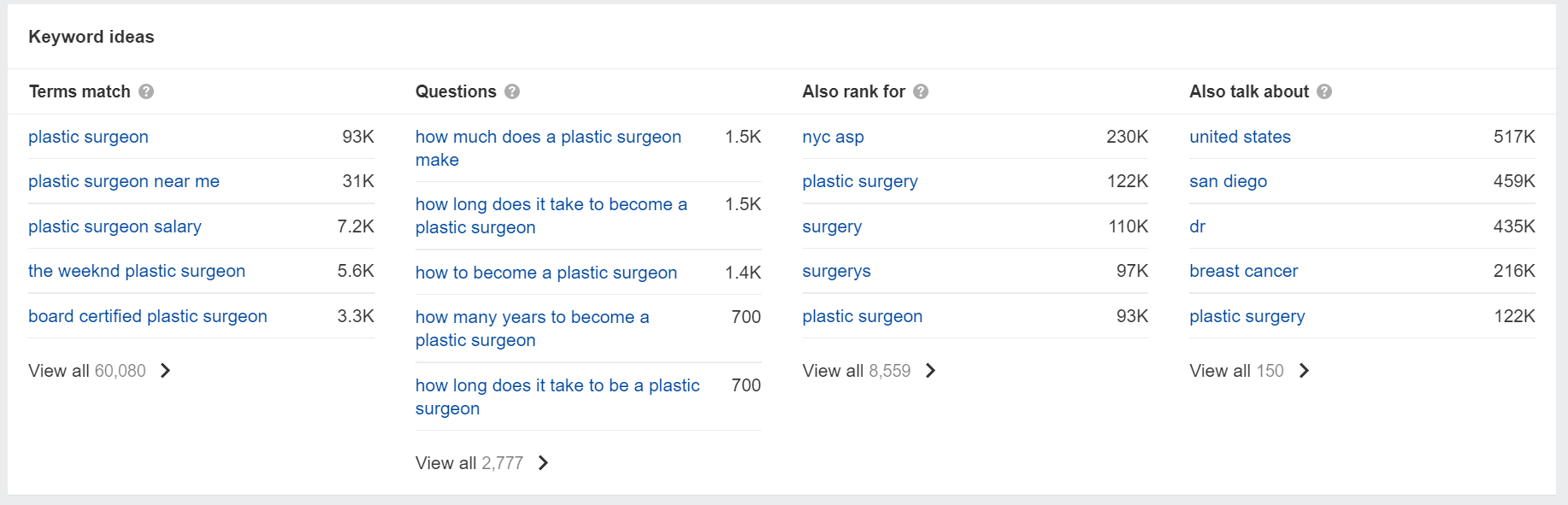
Task: Click help icon beside Questions heading
Action: pyautogui.click(x=512, y=91)
